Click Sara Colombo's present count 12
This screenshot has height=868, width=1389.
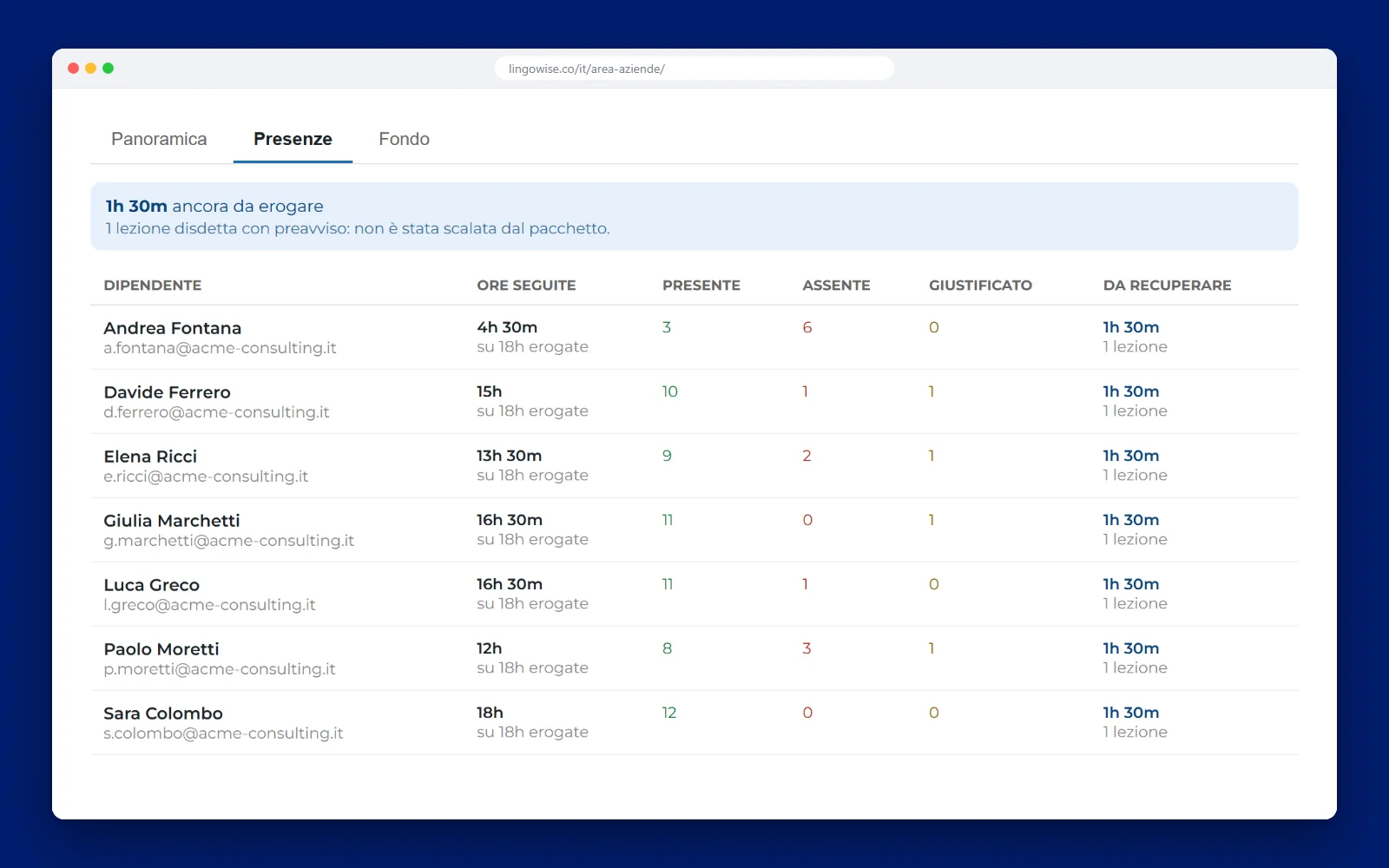pos(669,713)
